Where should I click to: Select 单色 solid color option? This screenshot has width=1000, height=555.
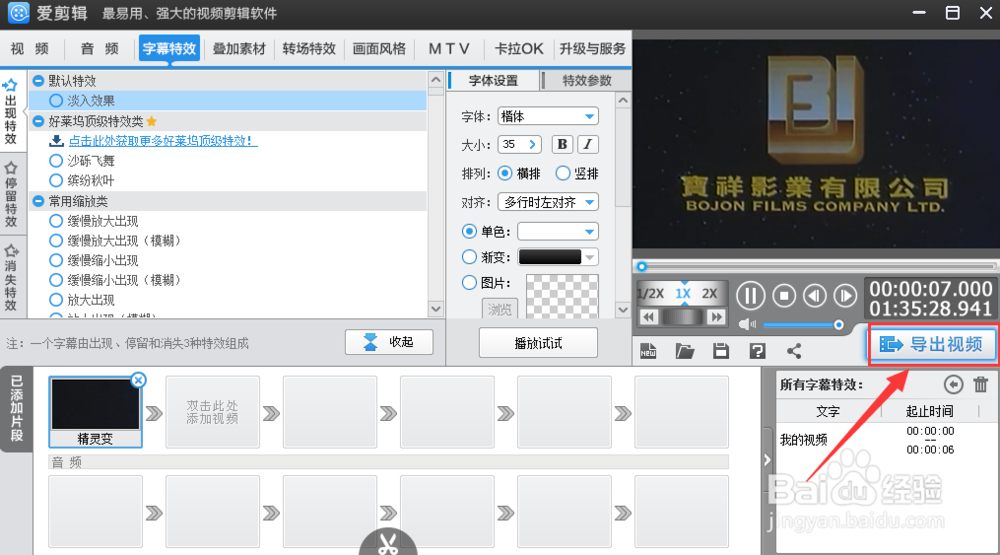point(469,231)
